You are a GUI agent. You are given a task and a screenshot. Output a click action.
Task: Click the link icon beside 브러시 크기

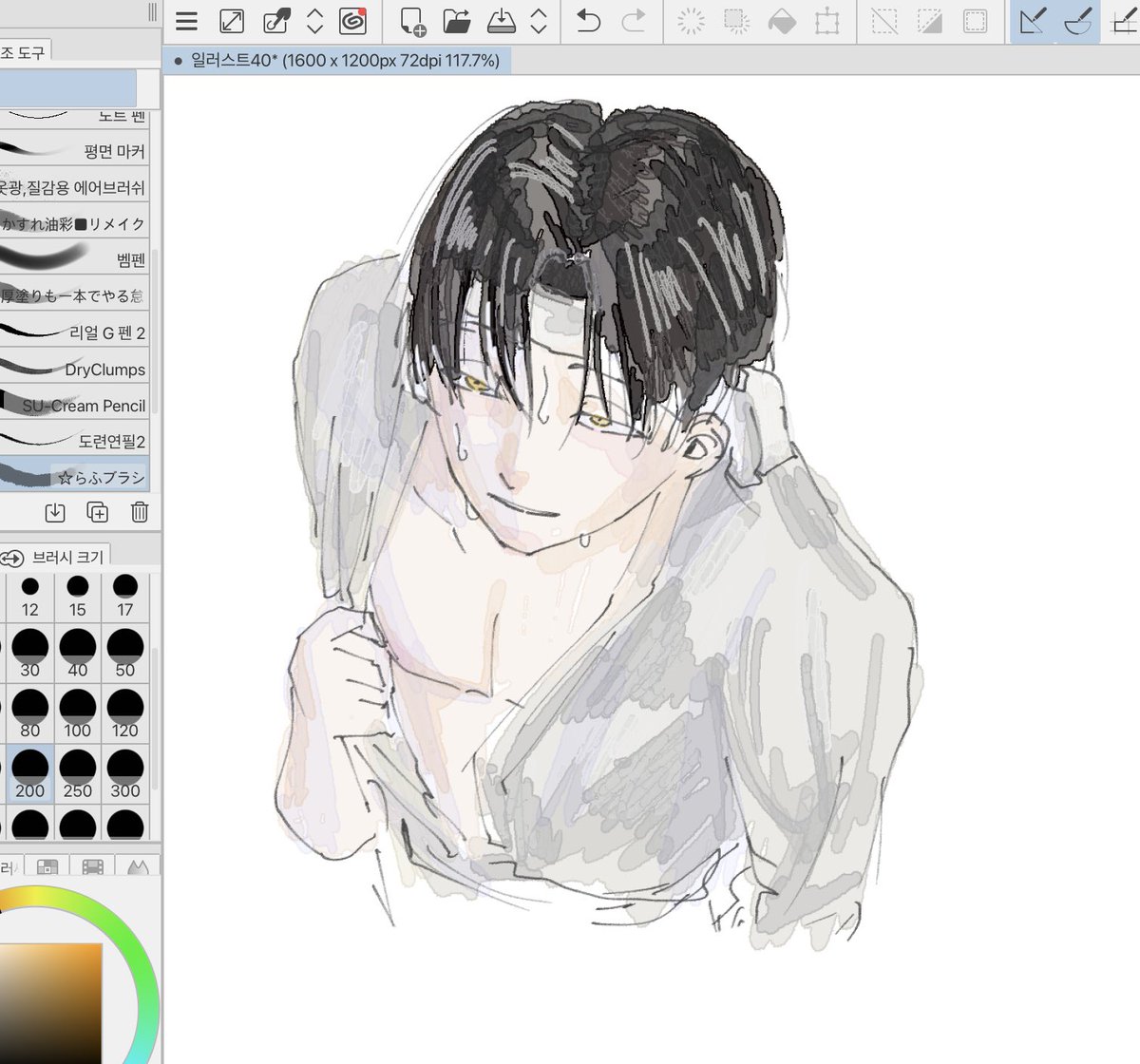coord(12,559)
